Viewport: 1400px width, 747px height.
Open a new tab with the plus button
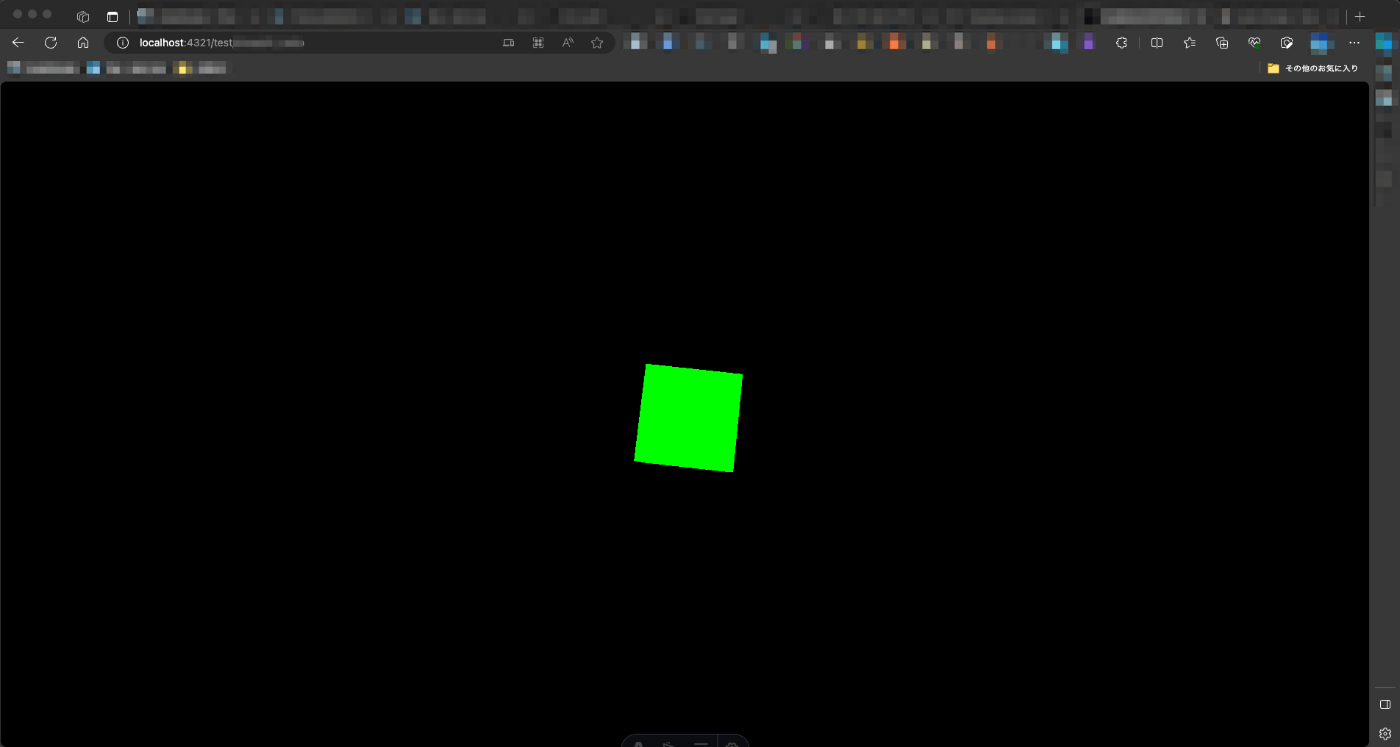[x=1360, y=16]
